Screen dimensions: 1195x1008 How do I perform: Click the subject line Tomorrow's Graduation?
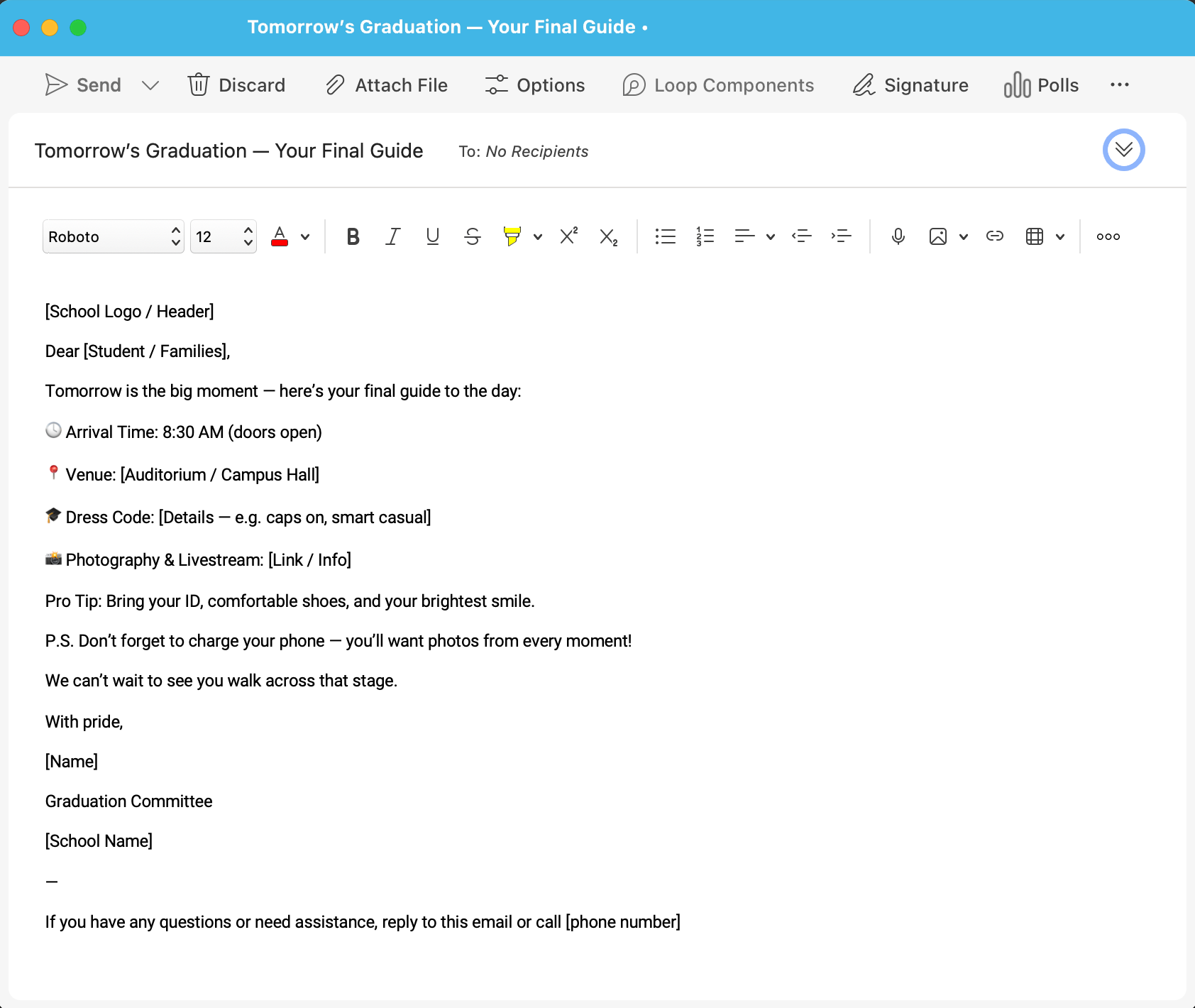[x=228, y=150]
